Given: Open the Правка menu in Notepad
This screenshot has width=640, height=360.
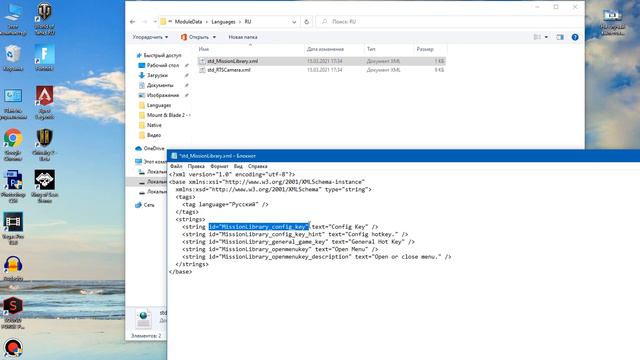Looking at the screenshot, I should coord(196,166).
